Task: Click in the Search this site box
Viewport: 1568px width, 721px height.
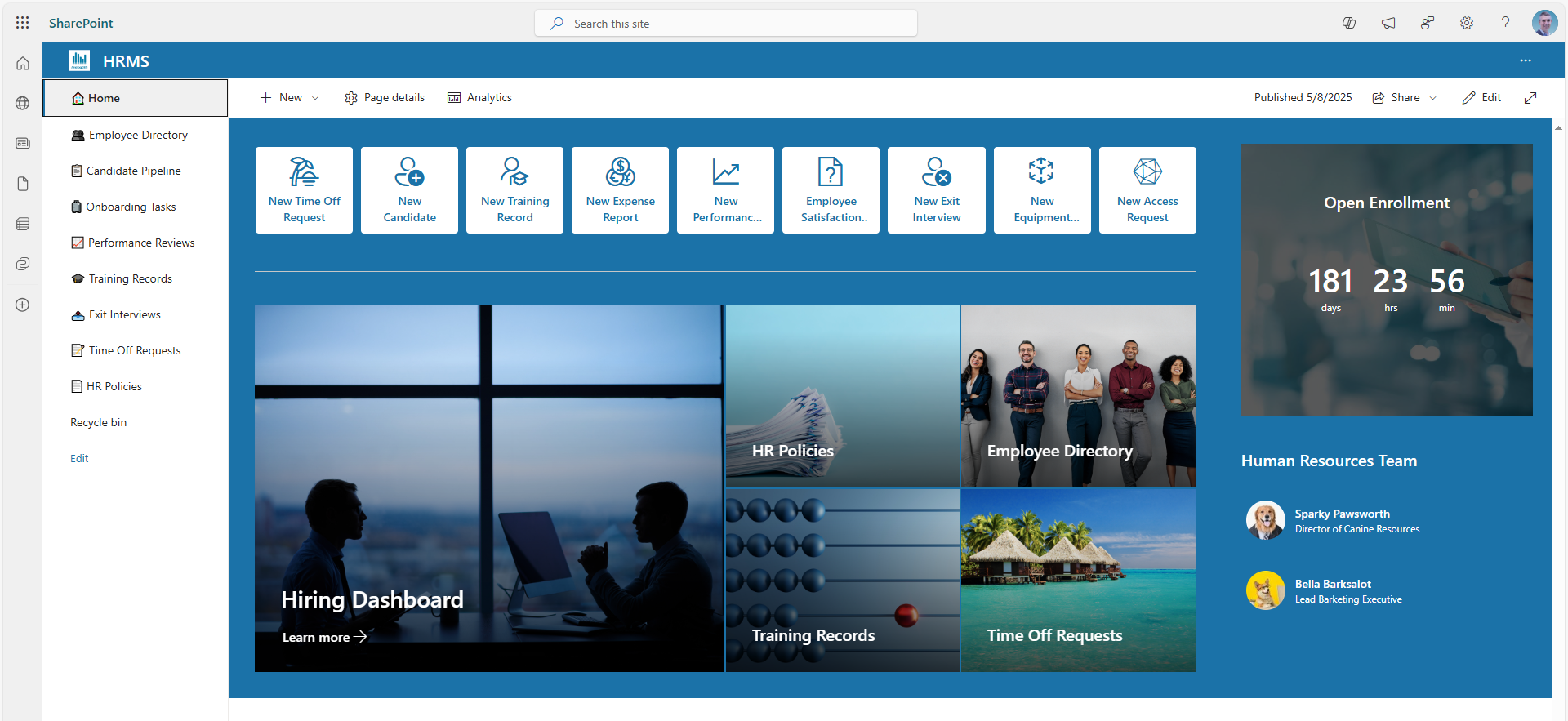Action: [725, 23]
